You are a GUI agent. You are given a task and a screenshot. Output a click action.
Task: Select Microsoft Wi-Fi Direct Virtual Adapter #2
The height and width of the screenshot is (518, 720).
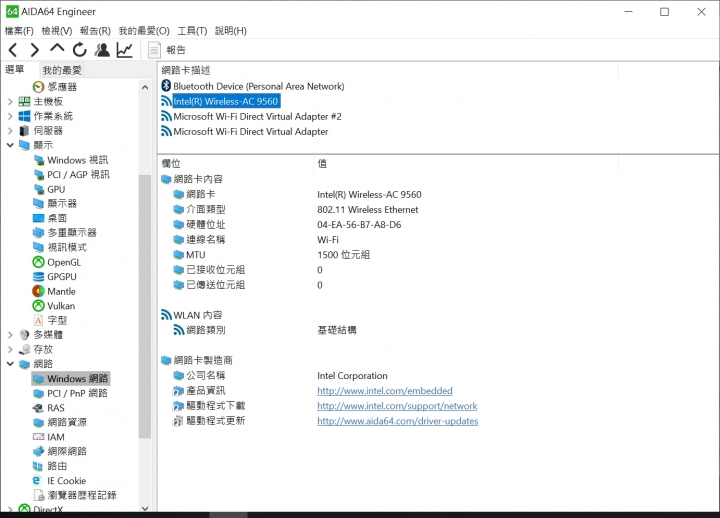[x=257, y=117]
